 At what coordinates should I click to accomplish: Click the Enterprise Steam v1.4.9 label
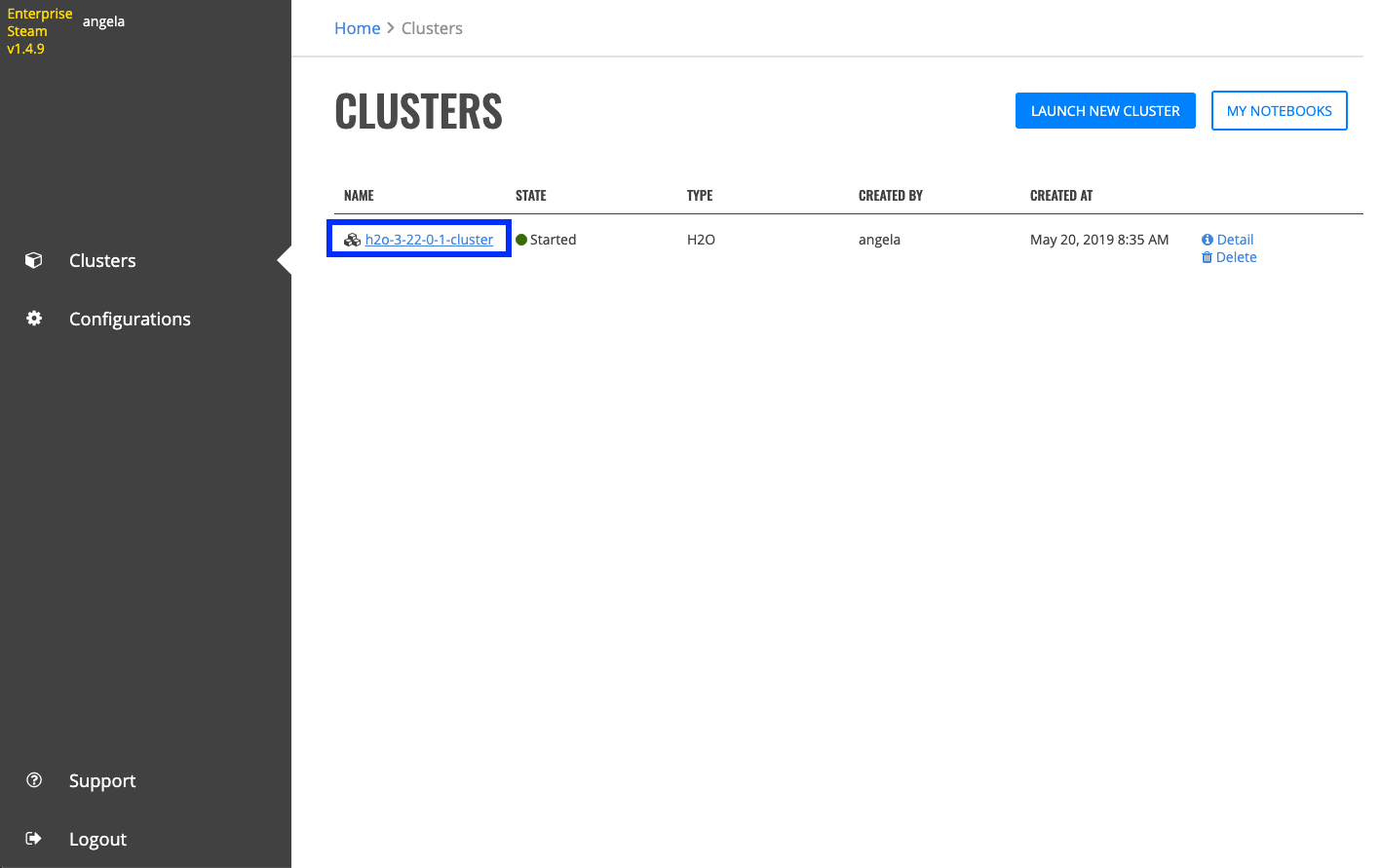pyautogui.click(x=40, y=31)
